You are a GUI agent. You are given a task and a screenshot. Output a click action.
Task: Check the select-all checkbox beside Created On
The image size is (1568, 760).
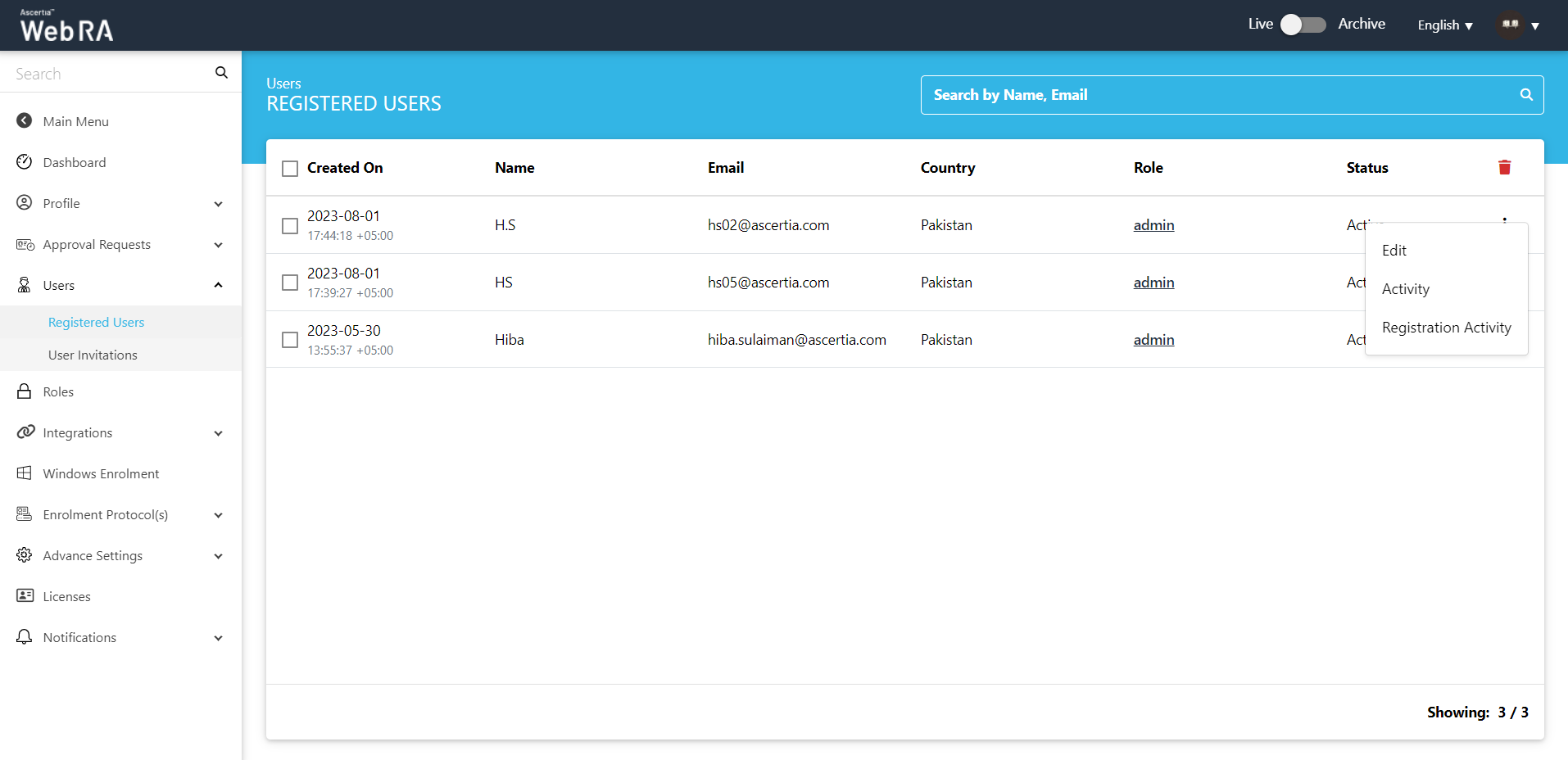290,169
